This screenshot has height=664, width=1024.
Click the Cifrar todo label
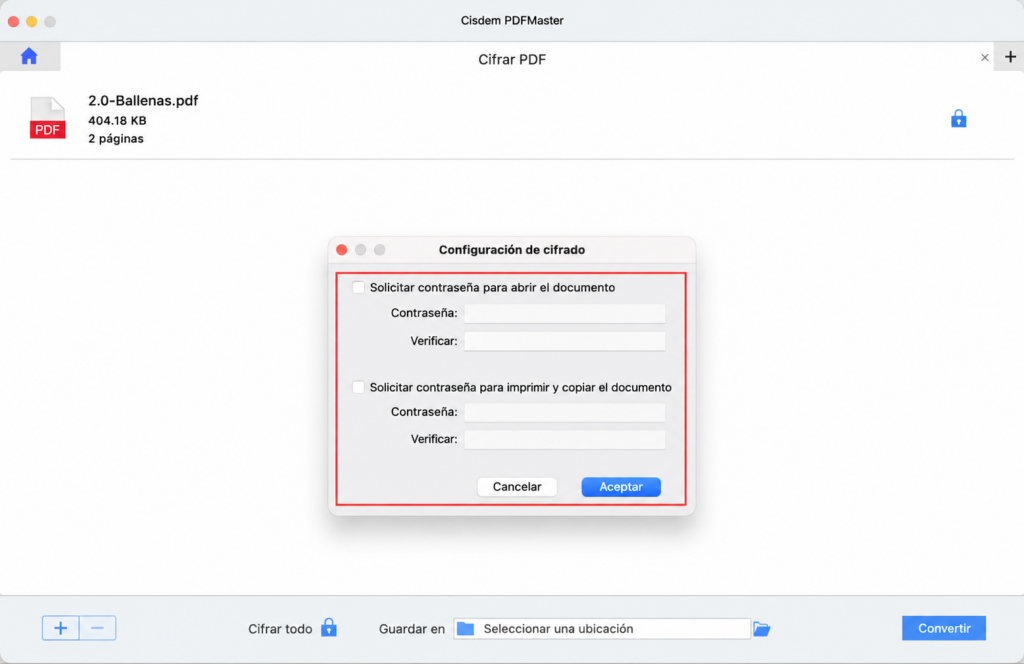coord(280,629)
